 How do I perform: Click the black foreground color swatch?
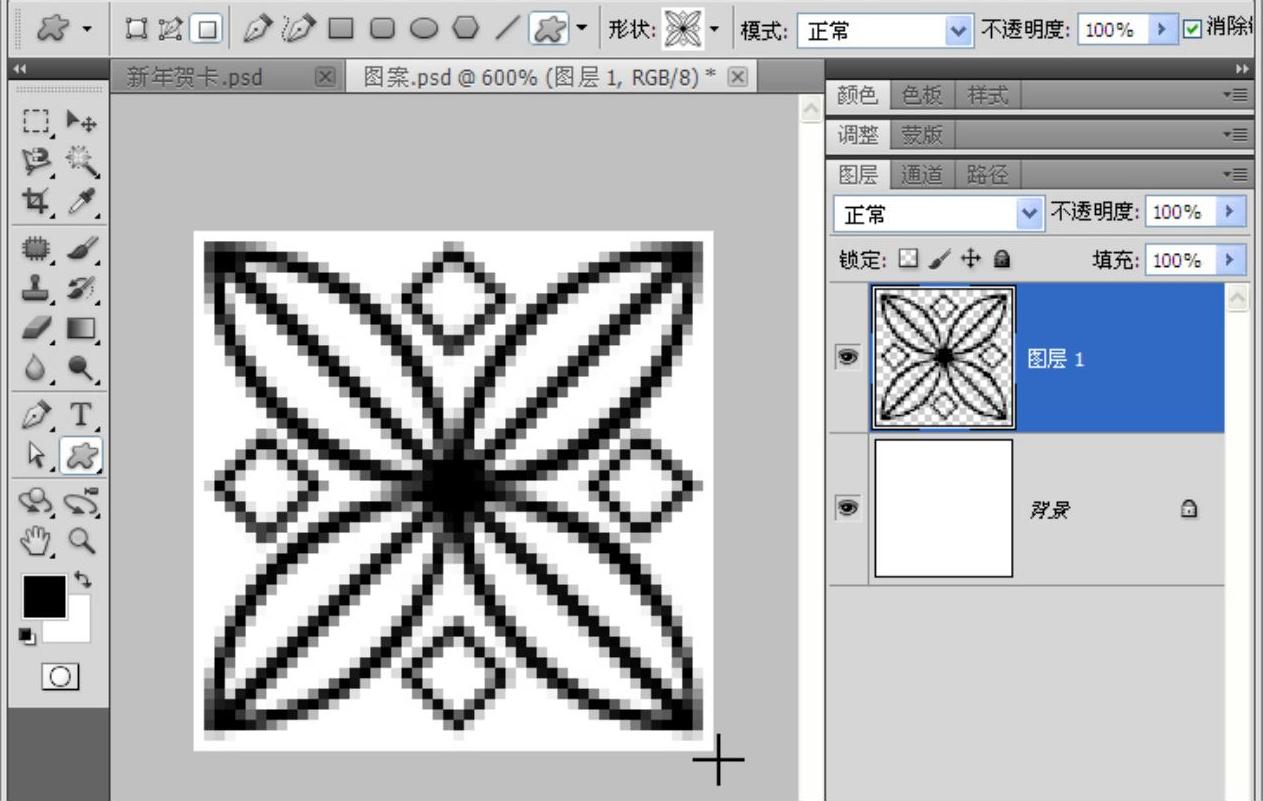coord(43,597)
